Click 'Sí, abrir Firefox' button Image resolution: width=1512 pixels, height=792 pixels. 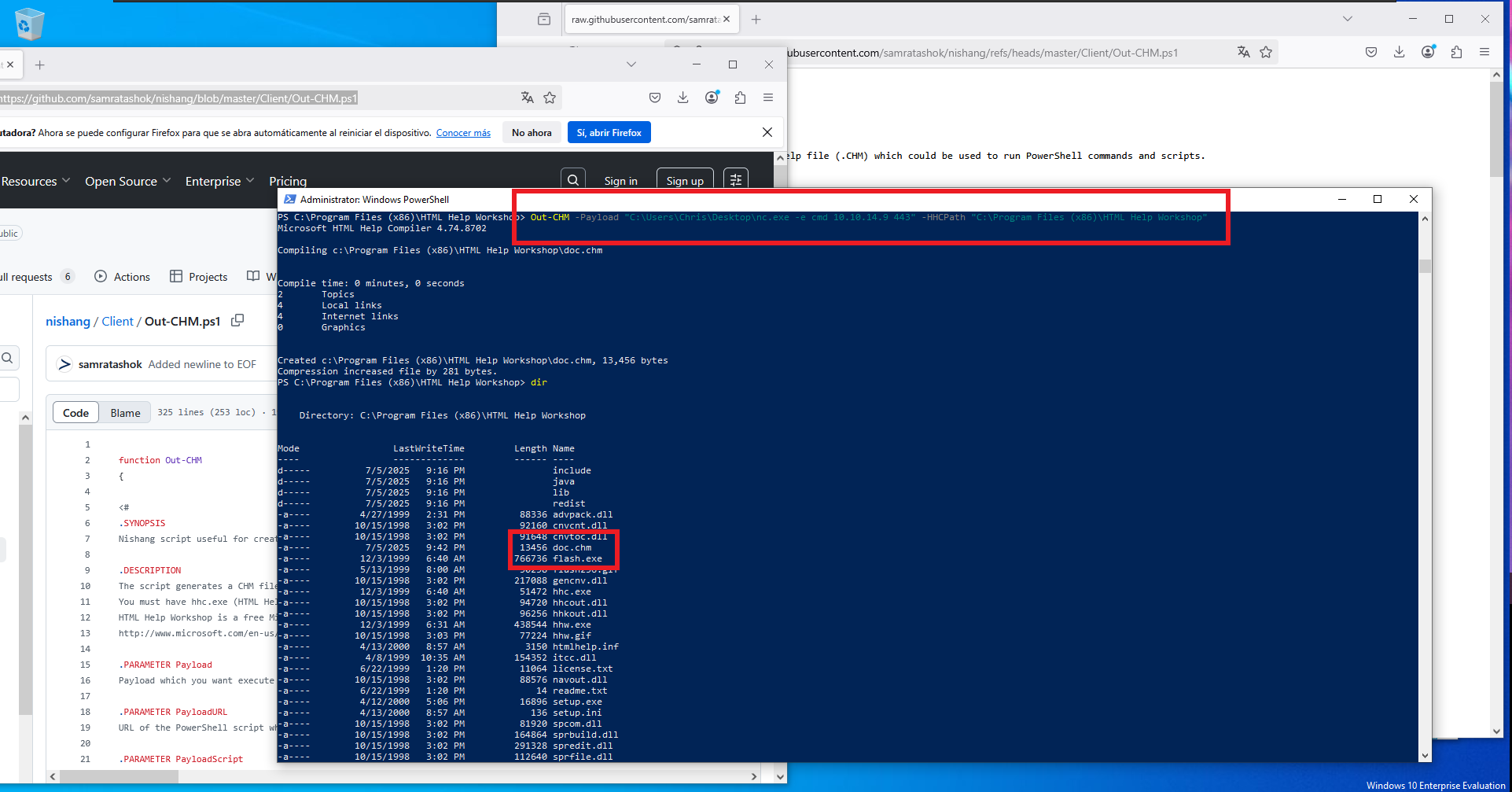pyautogui.click(x=609, y=133)
